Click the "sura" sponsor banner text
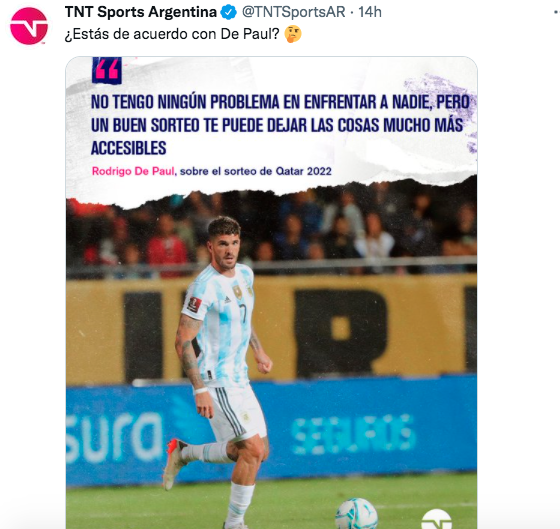Screen dimensions: 560x529 coord(114,437)
